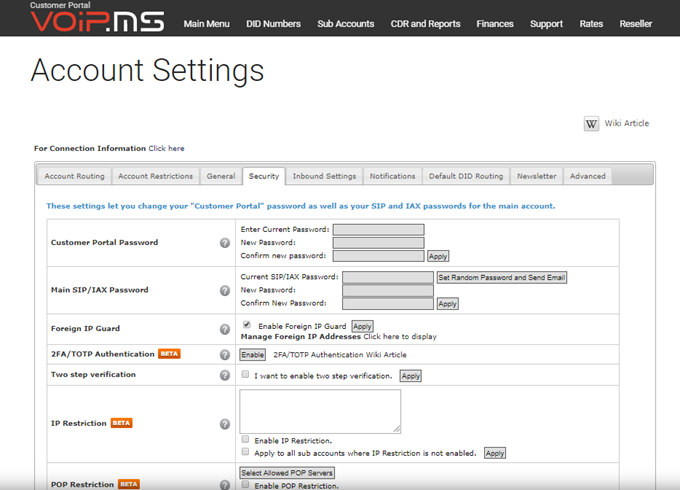The image size is (680, 490).
Task: Open the Wiki Article link
Action: pyautogui.click(x=627, y=124)
